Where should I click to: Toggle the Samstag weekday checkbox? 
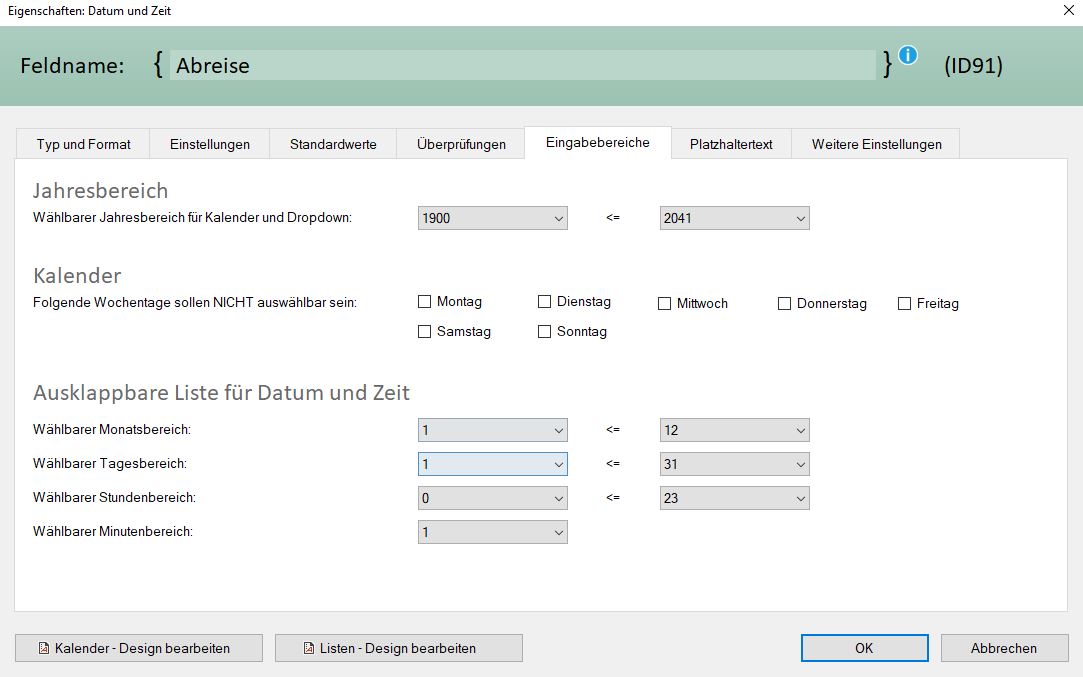click(425, 332)
